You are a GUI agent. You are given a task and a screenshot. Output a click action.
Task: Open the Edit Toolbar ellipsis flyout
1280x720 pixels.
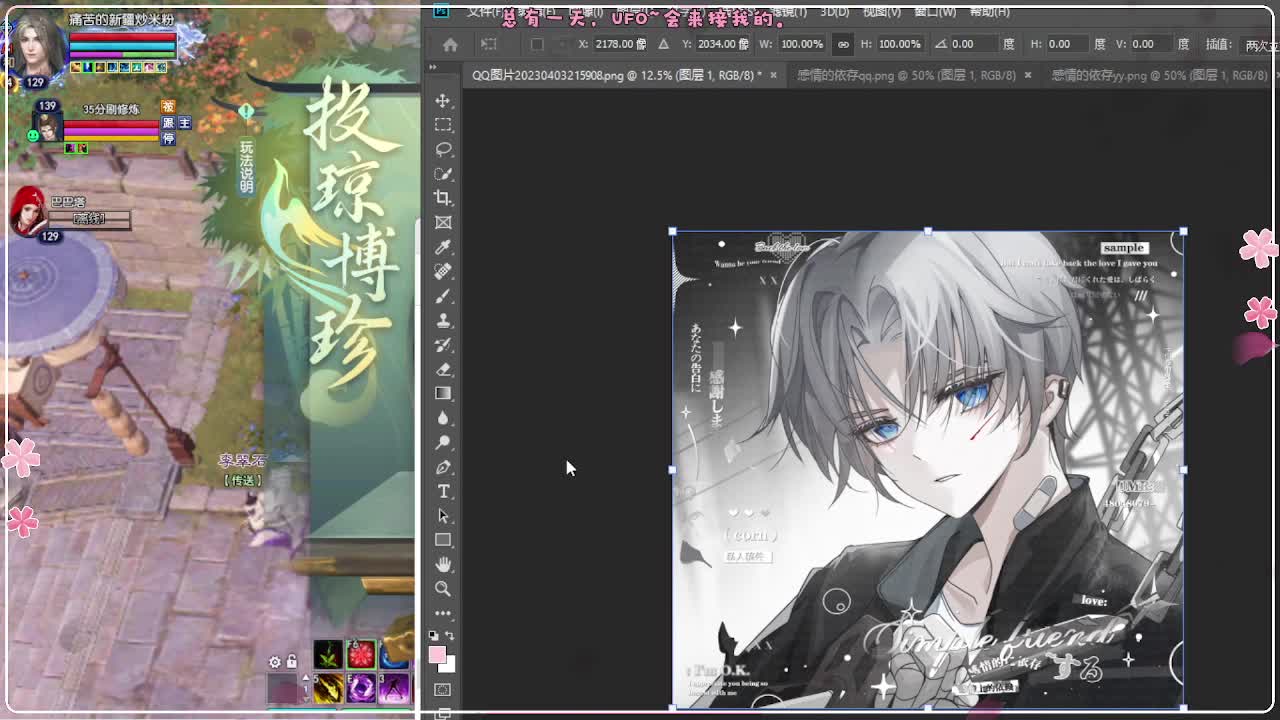tap(443, 612)
